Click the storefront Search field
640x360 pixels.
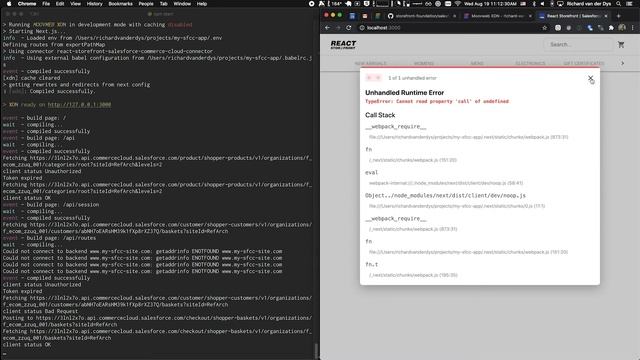coord(578,44)
